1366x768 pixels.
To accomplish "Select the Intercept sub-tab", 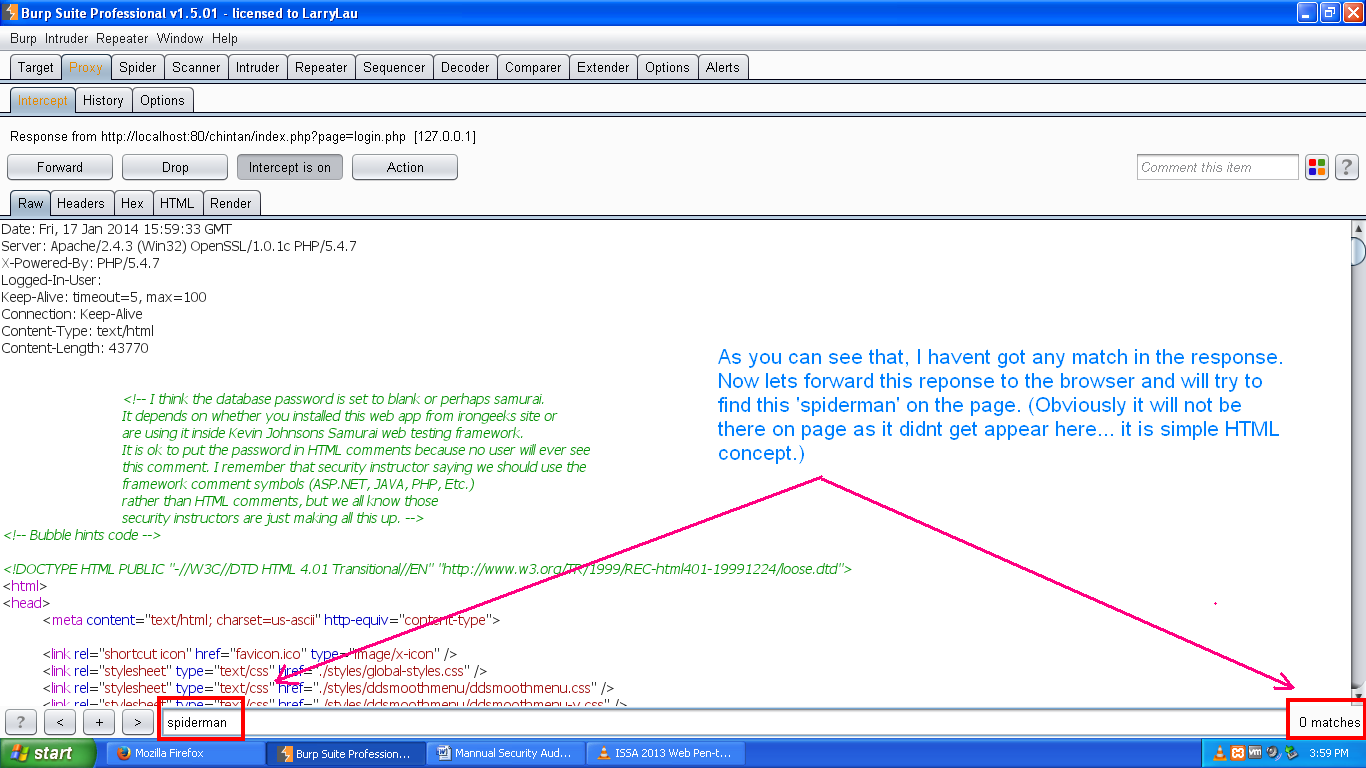I will click(x=43, y=100).
